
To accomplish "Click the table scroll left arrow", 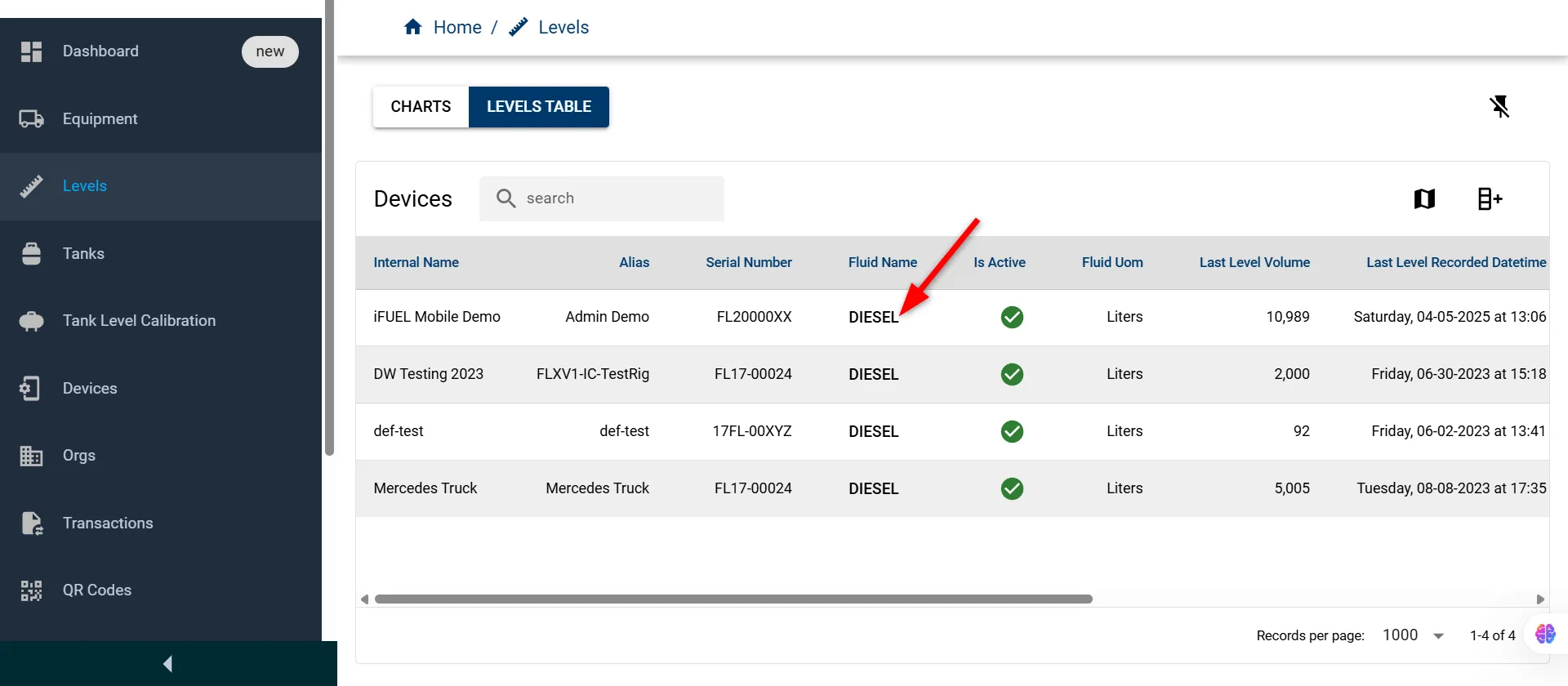I will [364, 599].
